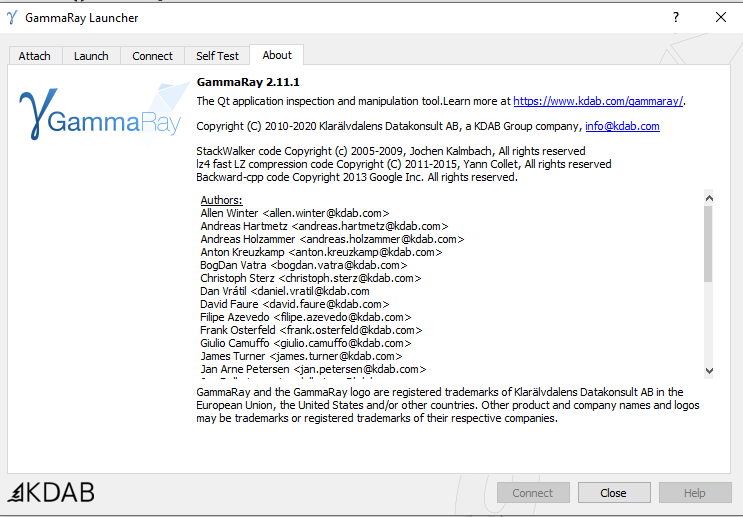This screenshot has width=743, height=517.
Task: Click the KDAB logo in bottom-left corner
Action: [x=52, y=491]
